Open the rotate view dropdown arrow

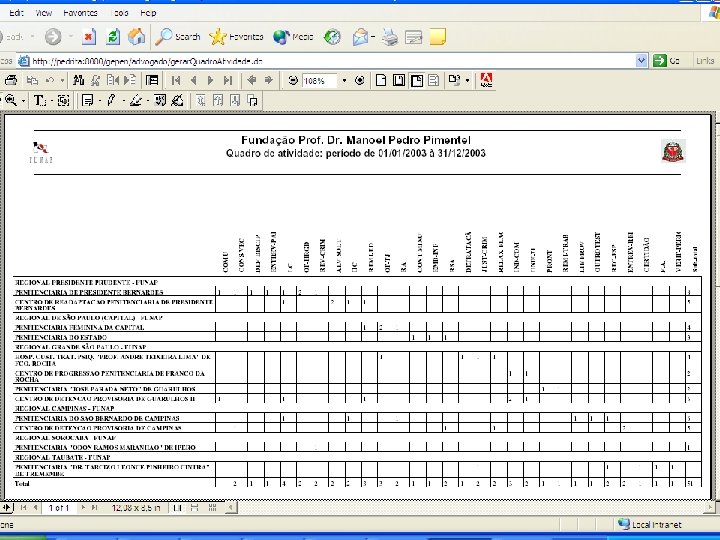point(467,81)
